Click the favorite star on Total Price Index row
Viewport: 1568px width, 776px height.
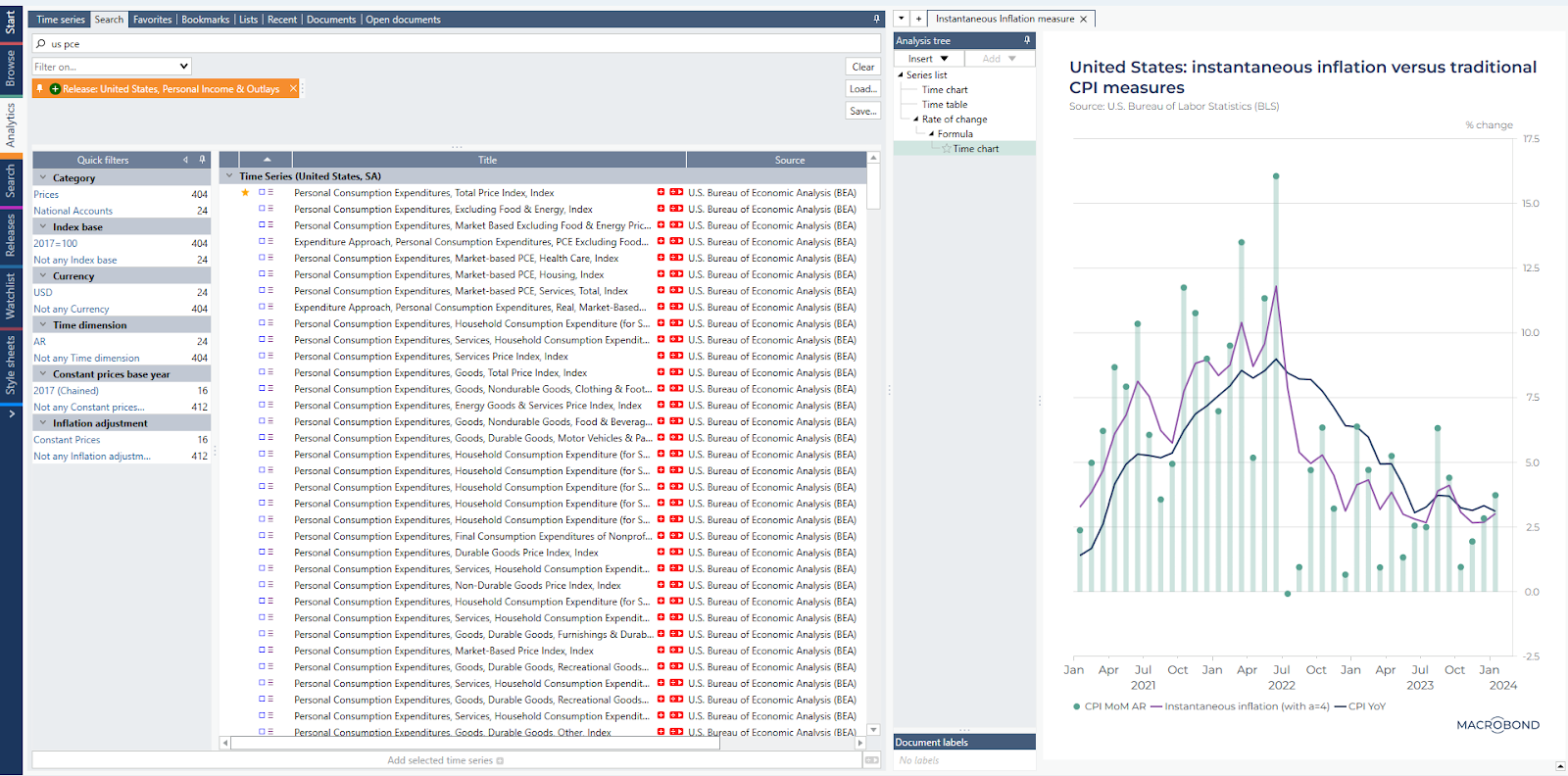(x=245, y=192)
